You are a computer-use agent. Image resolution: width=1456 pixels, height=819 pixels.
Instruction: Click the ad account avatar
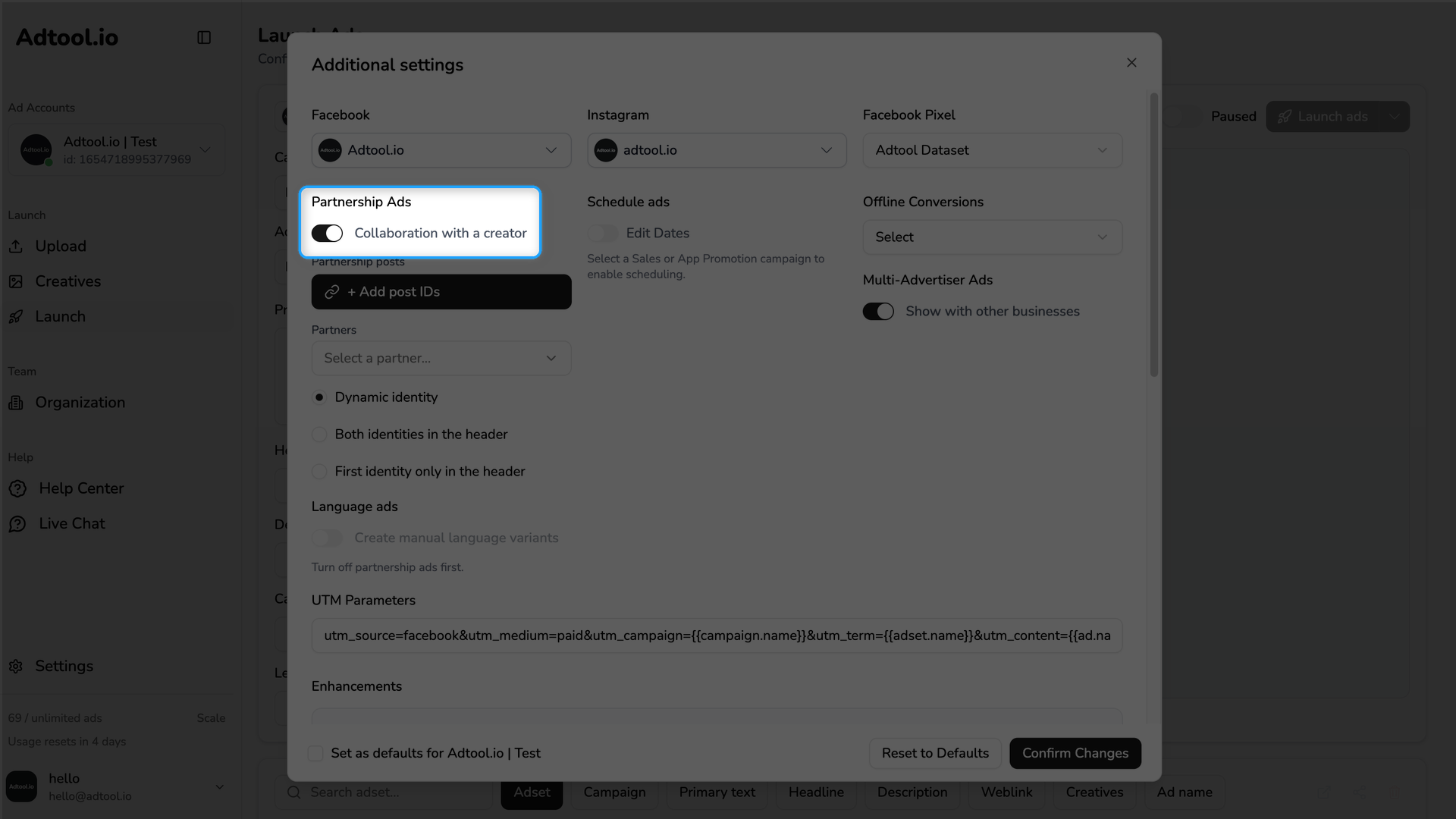pyautogui.click(x=36, y=150)
